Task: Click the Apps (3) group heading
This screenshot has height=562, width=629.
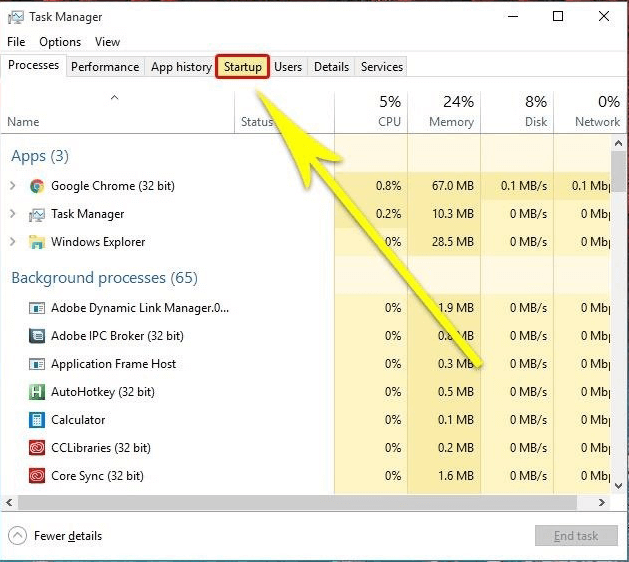Action: 40,156
